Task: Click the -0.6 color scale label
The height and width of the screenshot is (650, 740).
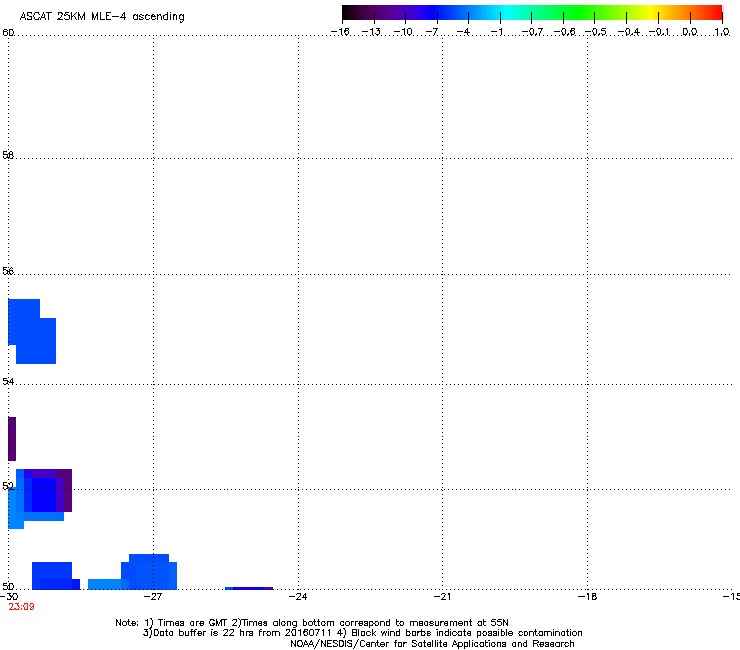Action: 564,32
